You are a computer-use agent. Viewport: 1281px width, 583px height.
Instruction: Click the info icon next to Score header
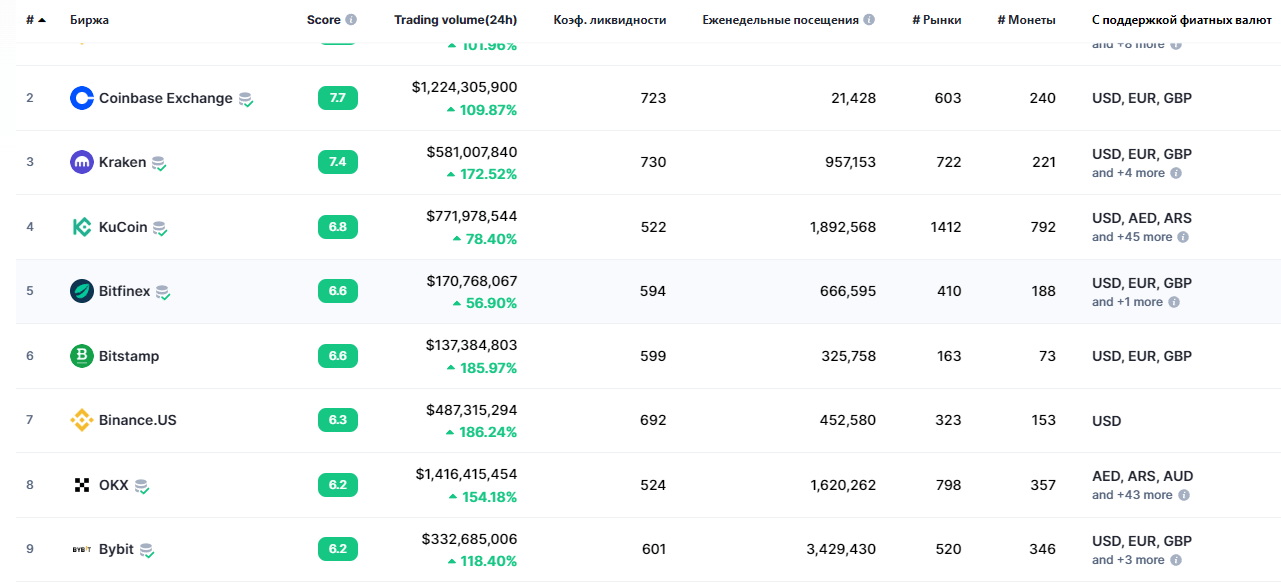coord(351,20)
